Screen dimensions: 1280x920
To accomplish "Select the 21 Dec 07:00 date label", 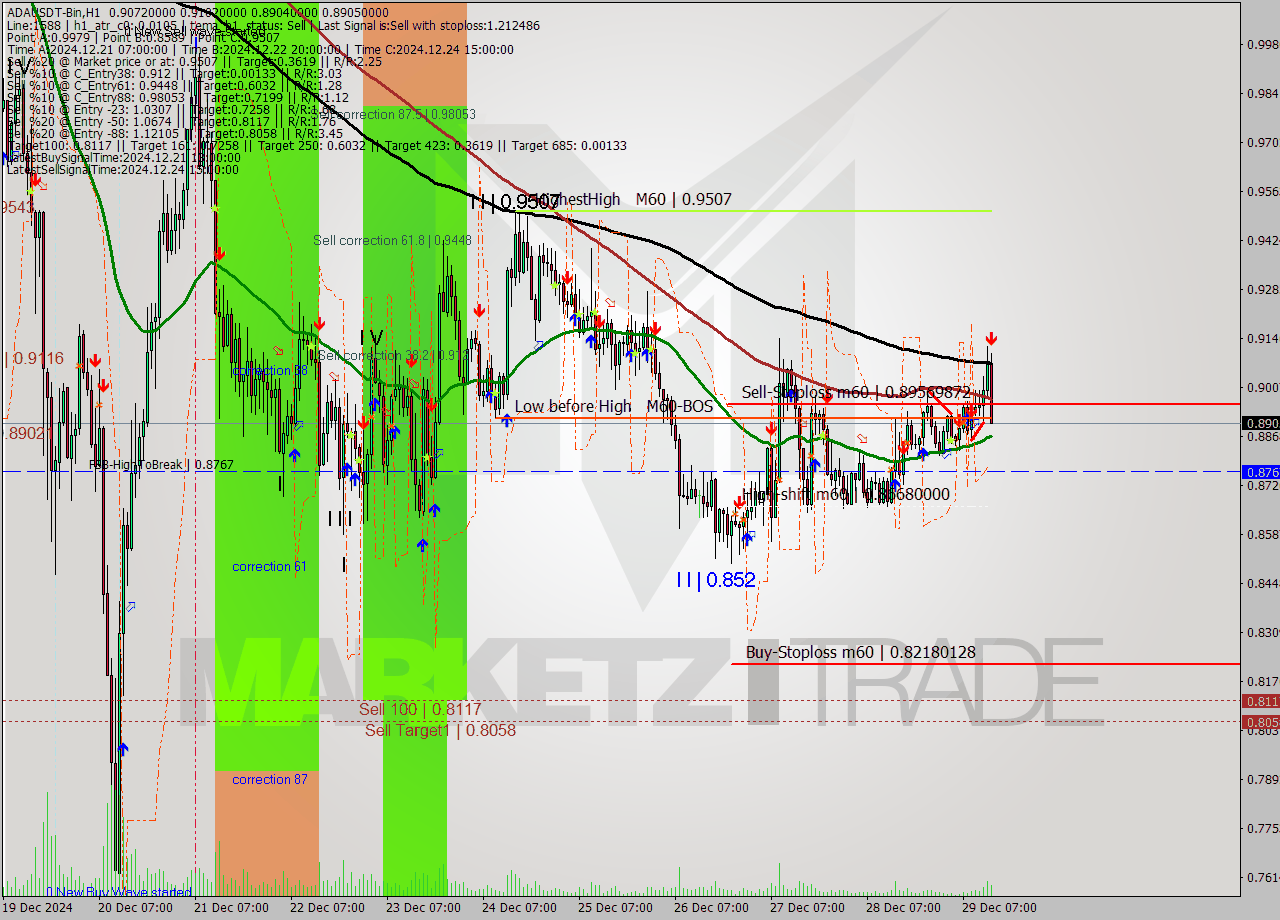I will [231, 908].
